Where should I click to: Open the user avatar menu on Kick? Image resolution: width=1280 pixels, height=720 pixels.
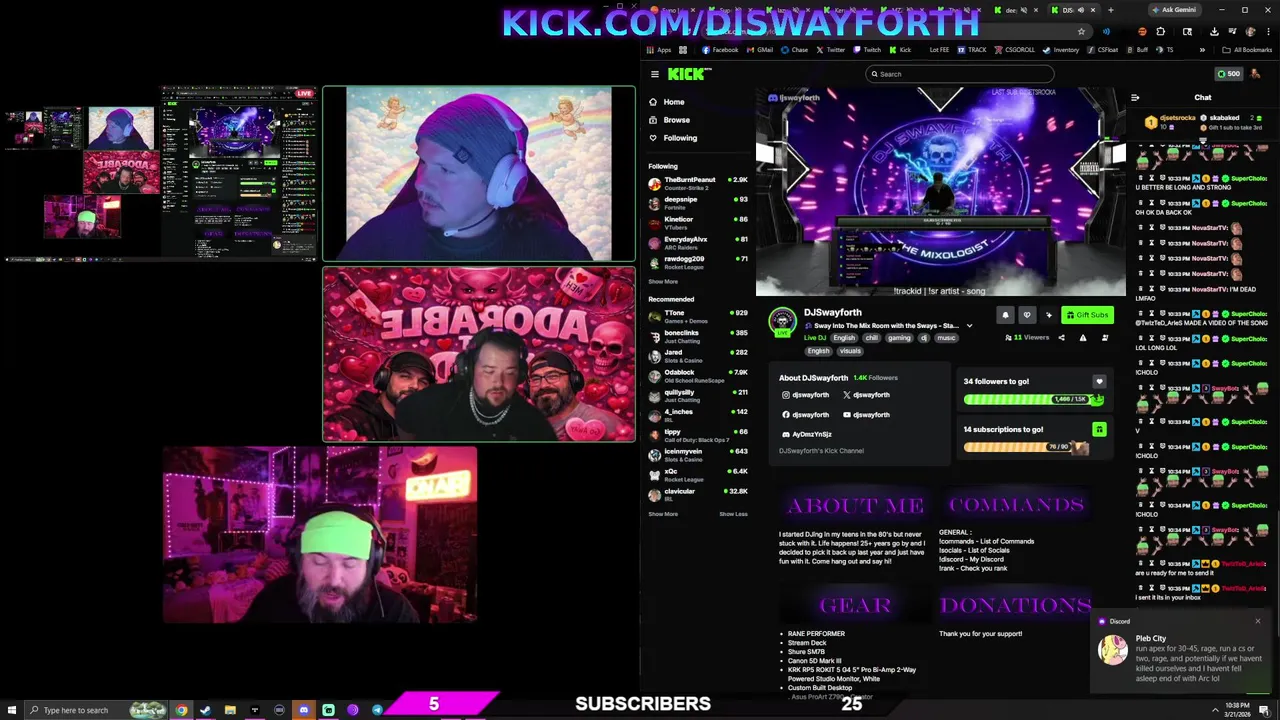(1256, 74)
